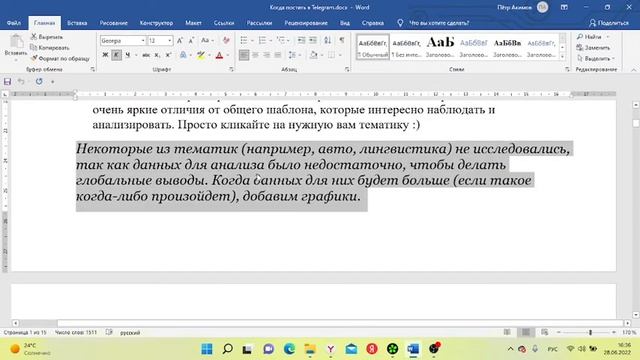Image resolution: width=640 pixels, height=360 pixels.
Task: Decrease font size with the small A icon
Action: point(191,40)
